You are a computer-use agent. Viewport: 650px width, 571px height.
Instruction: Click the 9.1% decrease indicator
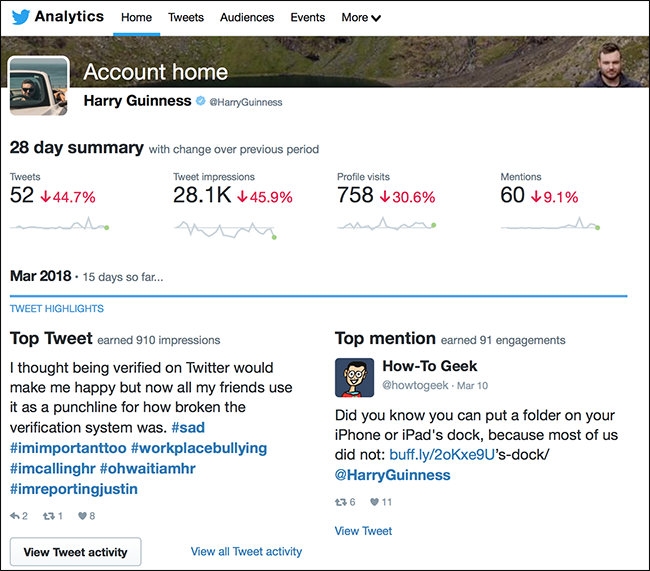pos(555,197)
